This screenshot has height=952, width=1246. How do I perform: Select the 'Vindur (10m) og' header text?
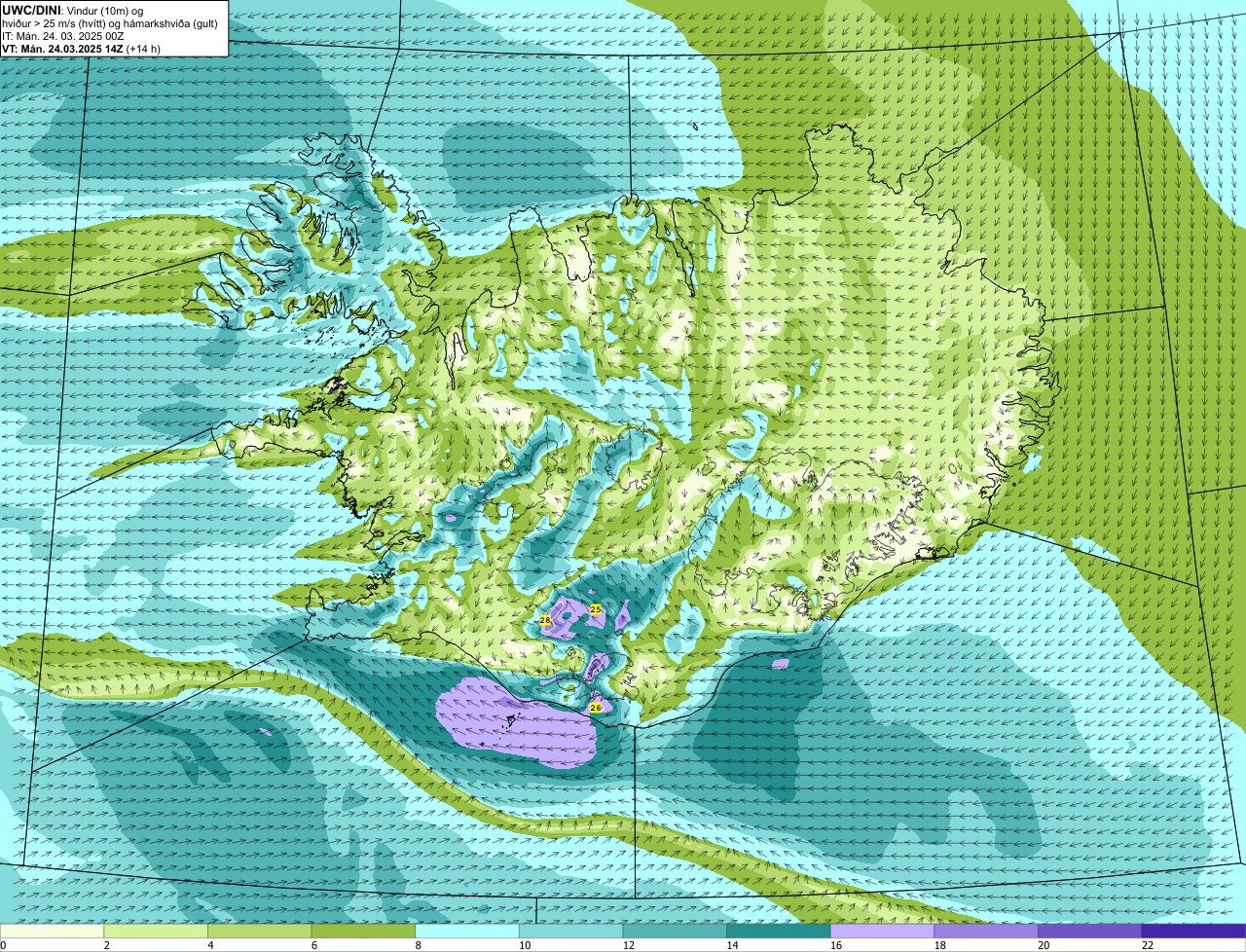(x=104, y=10)
